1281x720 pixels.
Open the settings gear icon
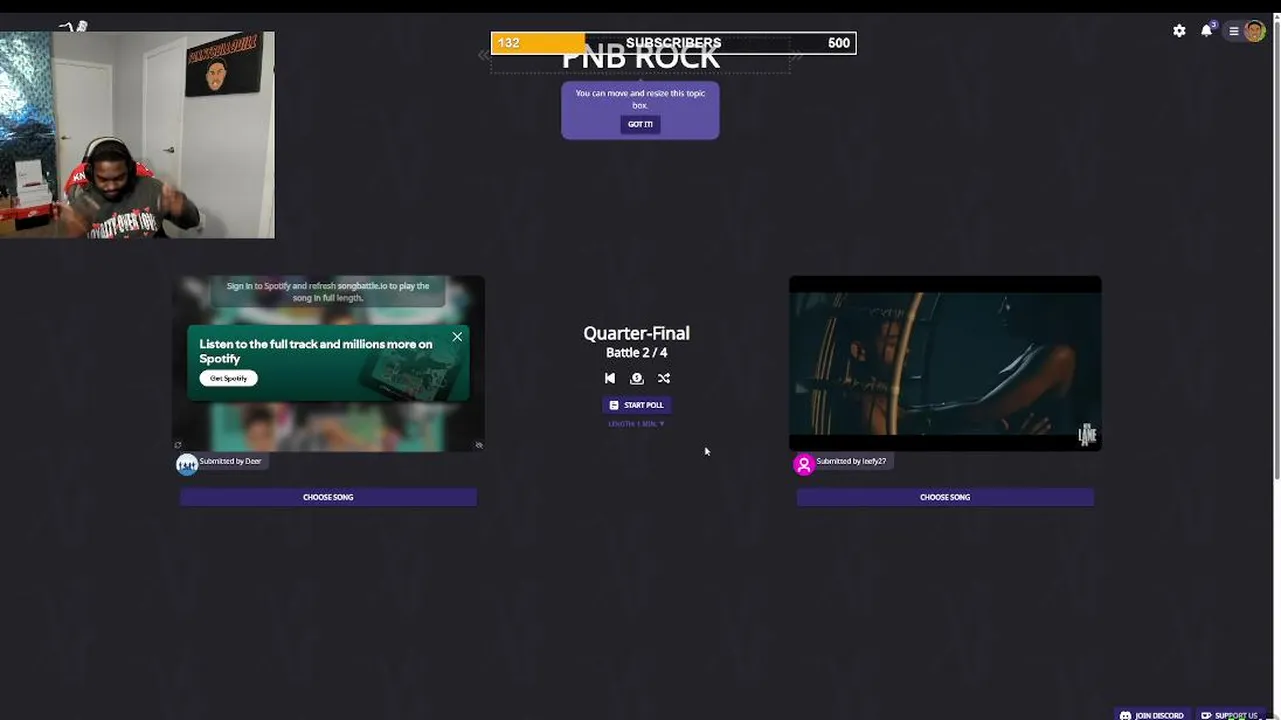coord(1179,31)
